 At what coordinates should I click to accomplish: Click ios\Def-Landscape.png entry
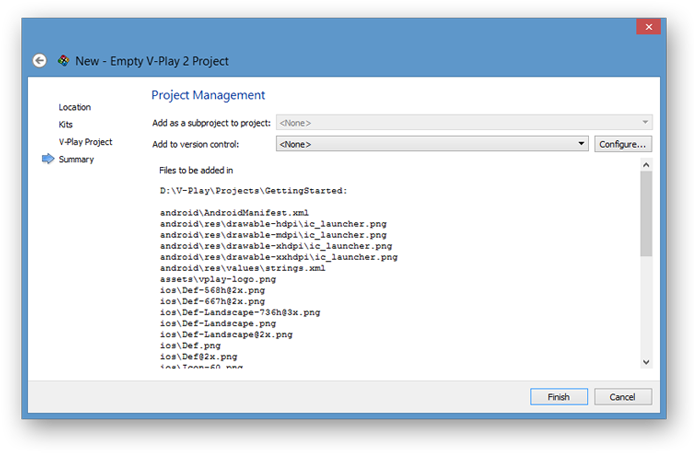218,324
